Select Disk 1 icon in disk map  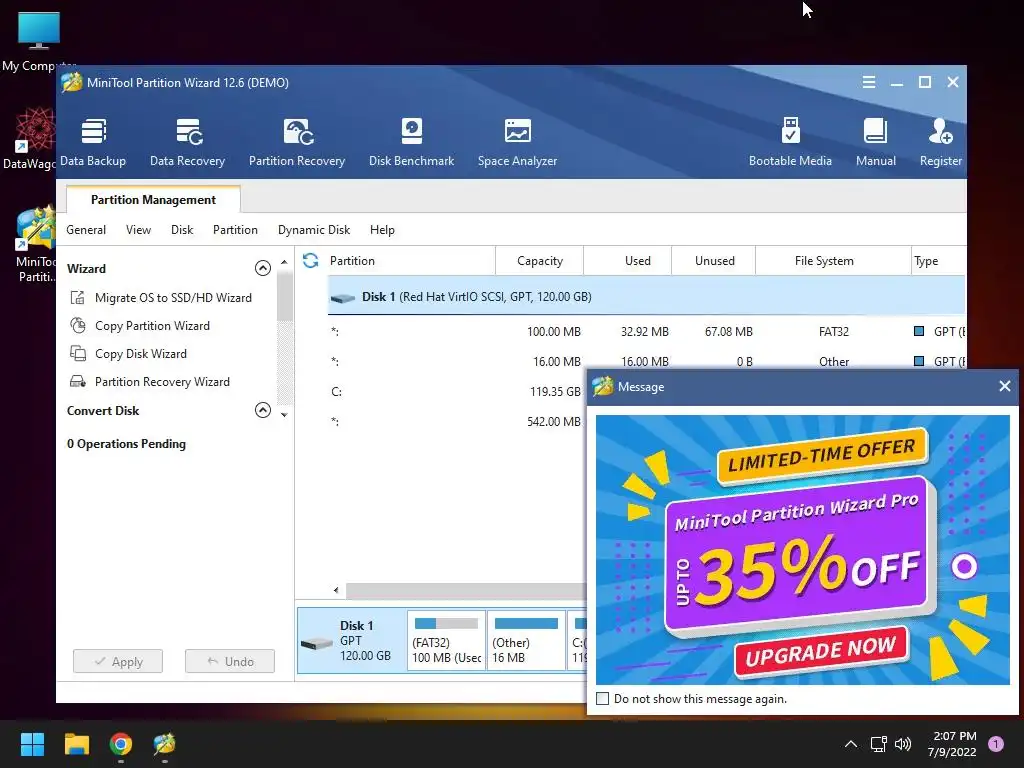pyautogui.click(x=317, y=644)
